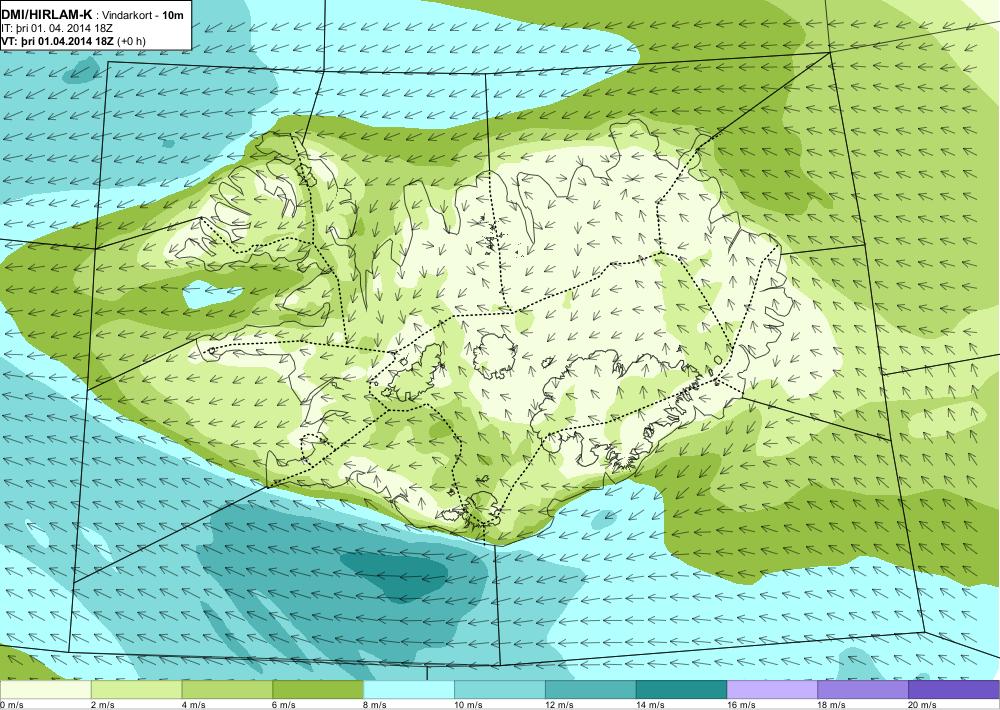The image size is (1000, 710).
Task: Click the turquoise 10–12 m/s legend swatch
Action: pos(500,690)
